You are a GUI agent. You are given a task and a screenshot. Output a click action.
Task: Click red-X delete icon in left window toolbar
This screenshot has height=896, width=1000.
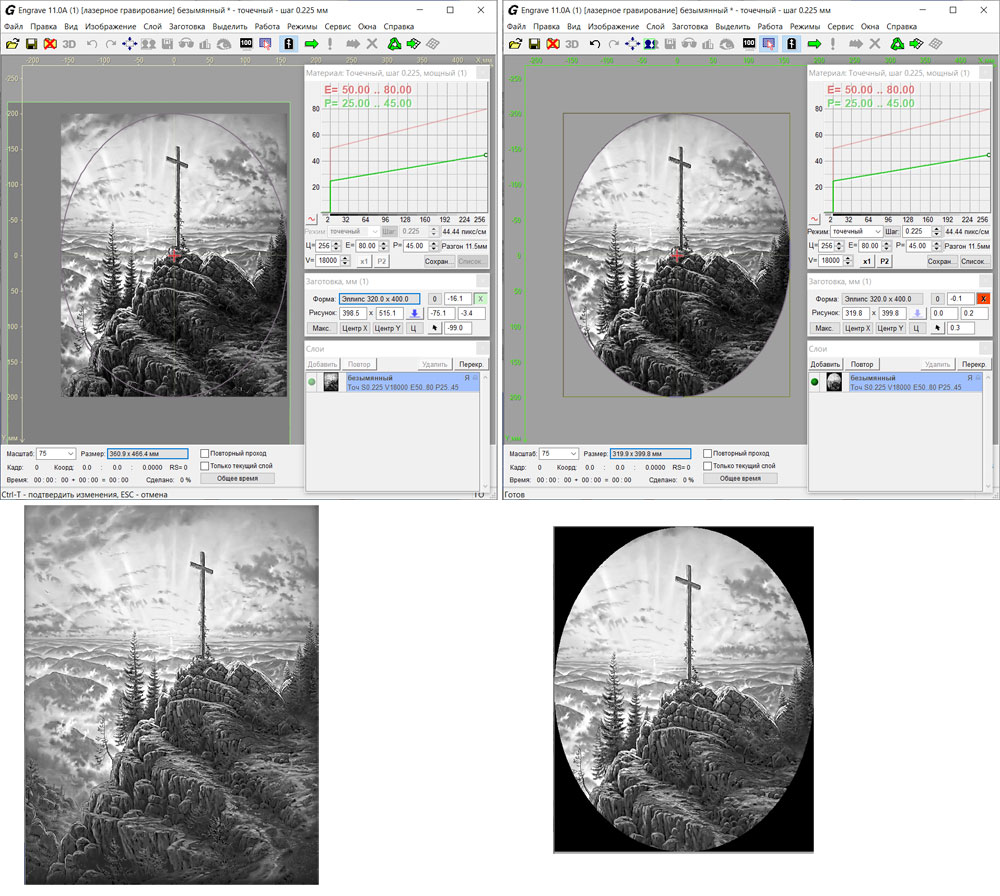point(50,44)
